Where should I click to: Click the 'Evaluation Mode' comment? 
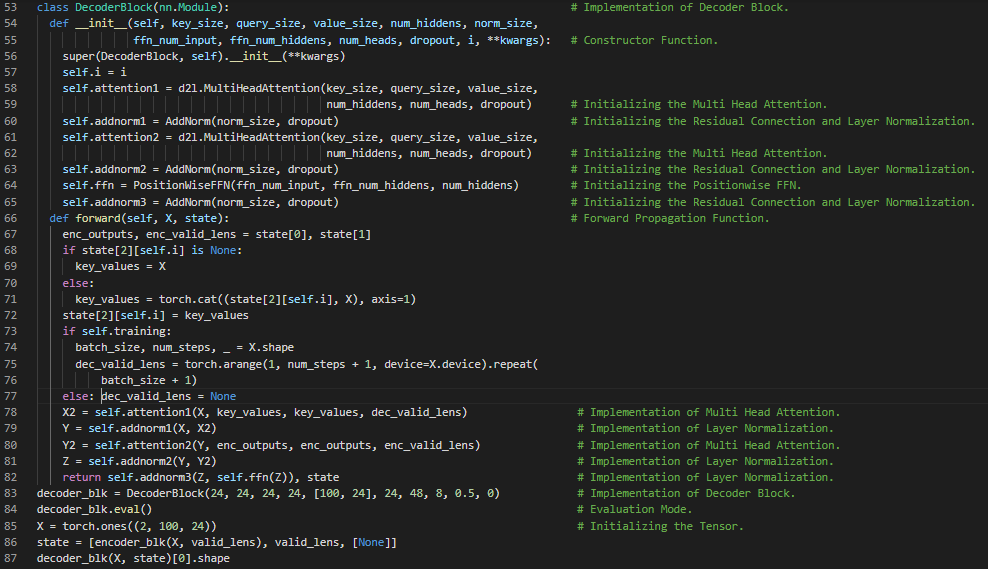click(x=637, y=510)
